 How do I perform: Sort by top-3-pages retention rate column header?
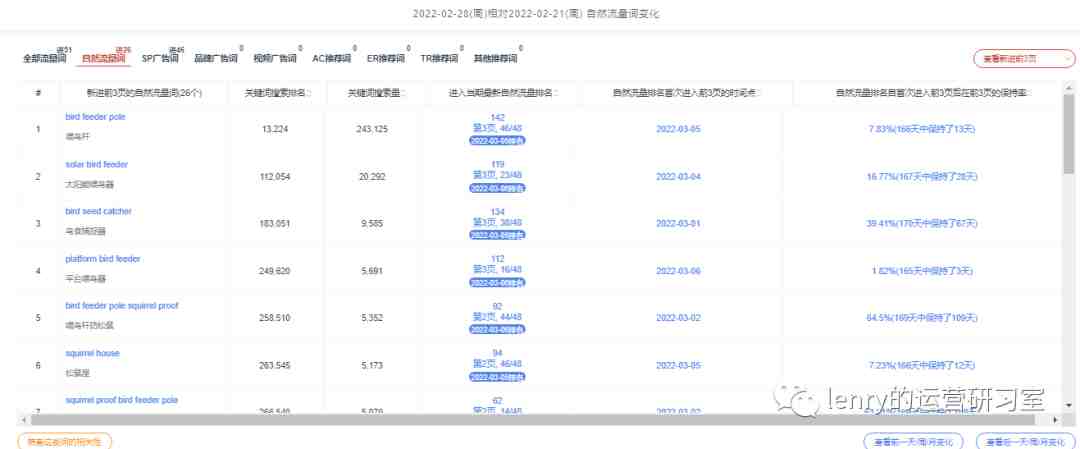tap(935, 92)
